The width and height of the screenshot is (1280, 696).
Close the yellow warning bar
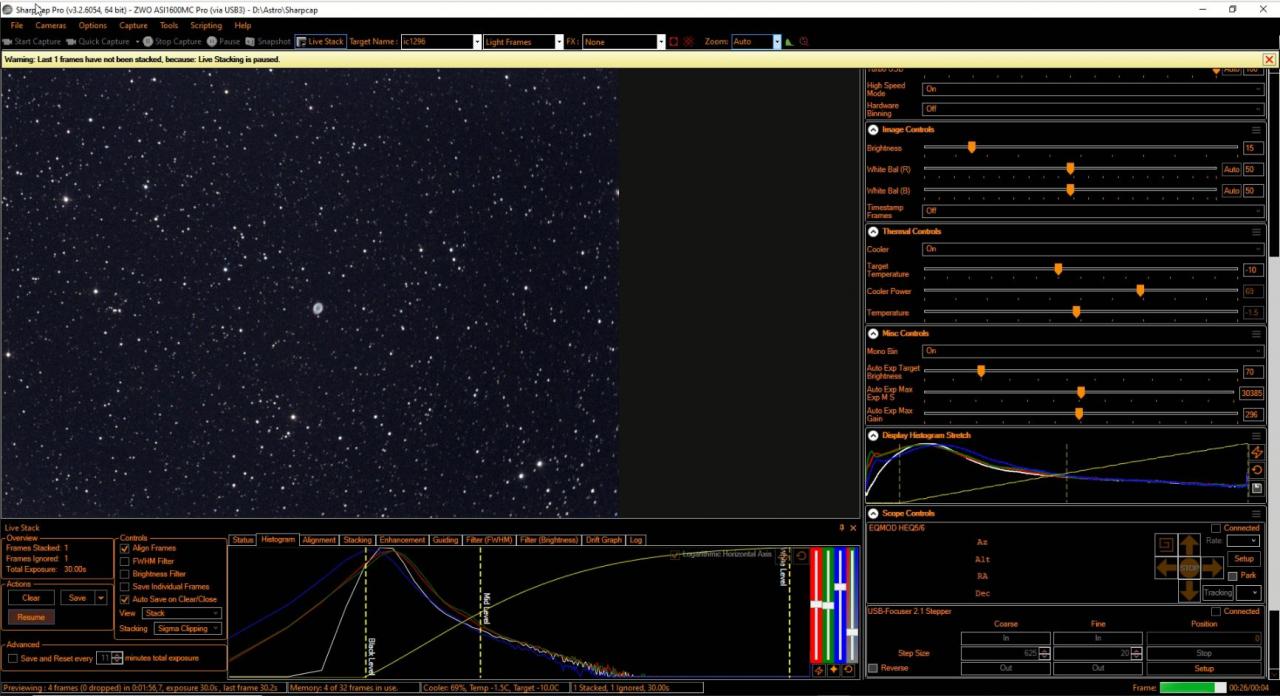1269,60
